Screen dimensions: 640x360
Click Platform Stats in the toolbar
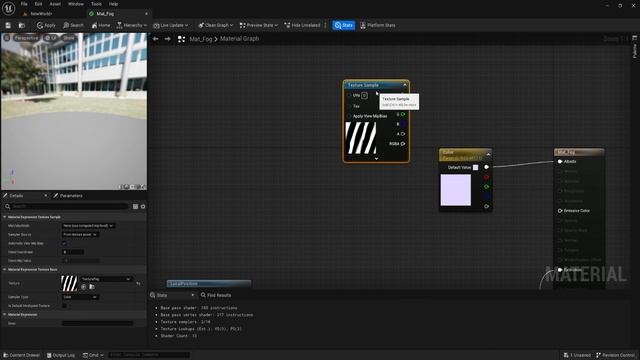pos(378,25)
